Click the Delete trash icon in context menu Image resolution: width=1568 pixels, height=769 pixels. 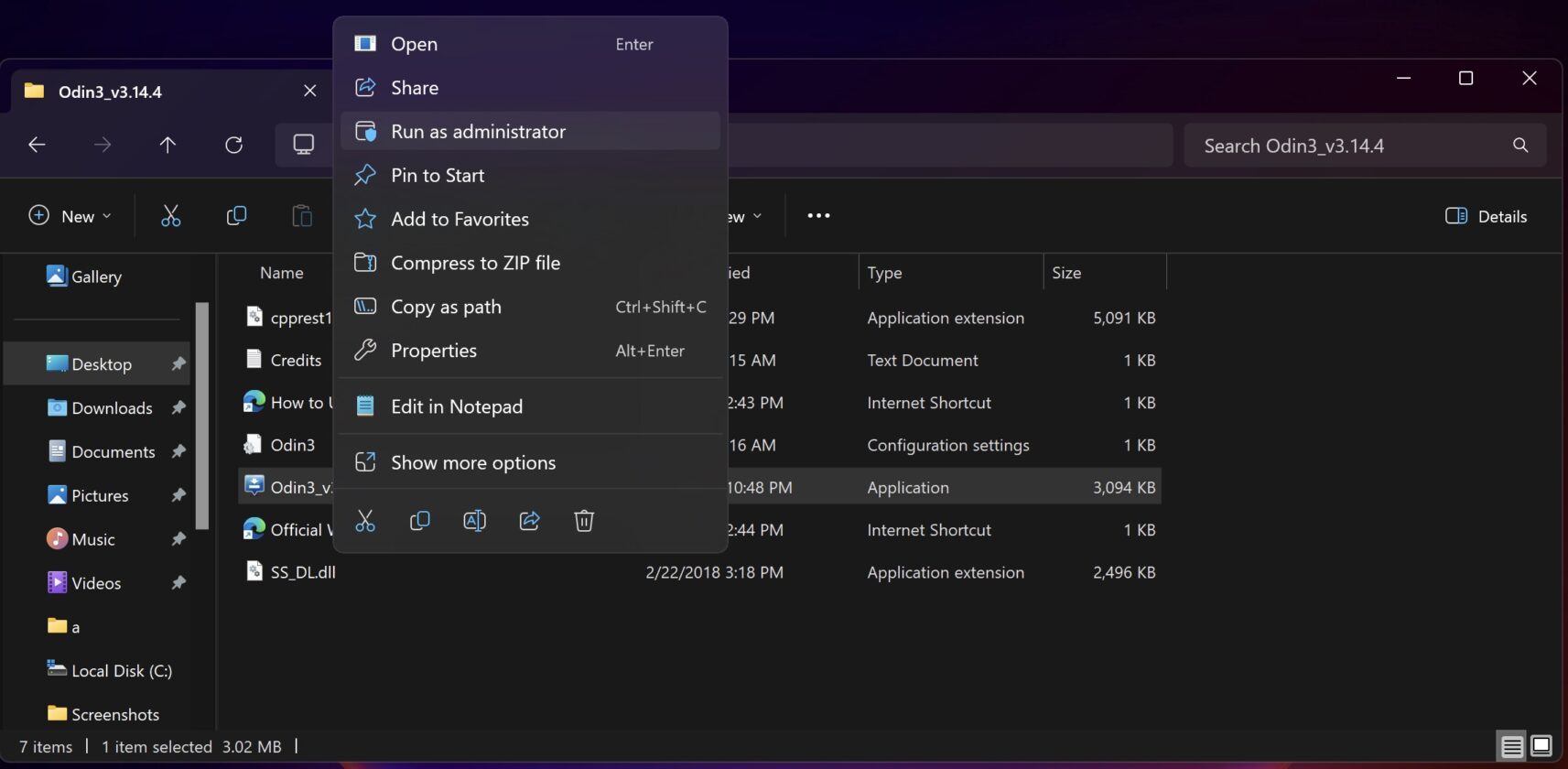(584, 521)
